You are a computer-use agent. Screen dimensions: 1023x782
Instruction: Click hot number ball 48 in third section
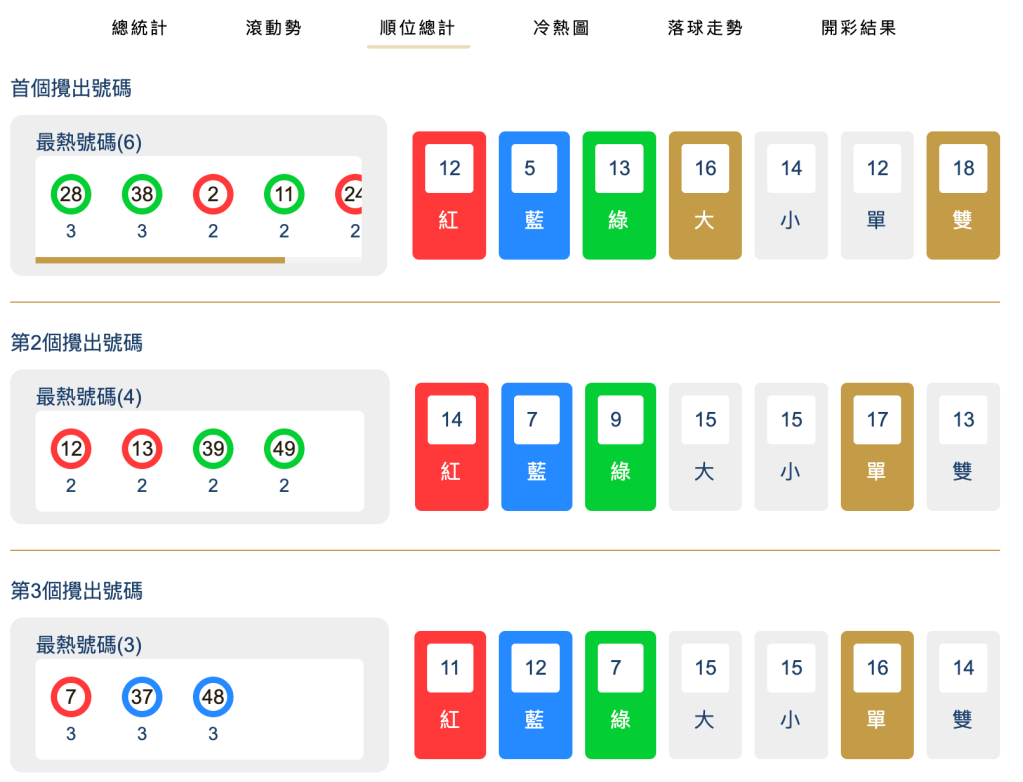click(x=212, y=698)
